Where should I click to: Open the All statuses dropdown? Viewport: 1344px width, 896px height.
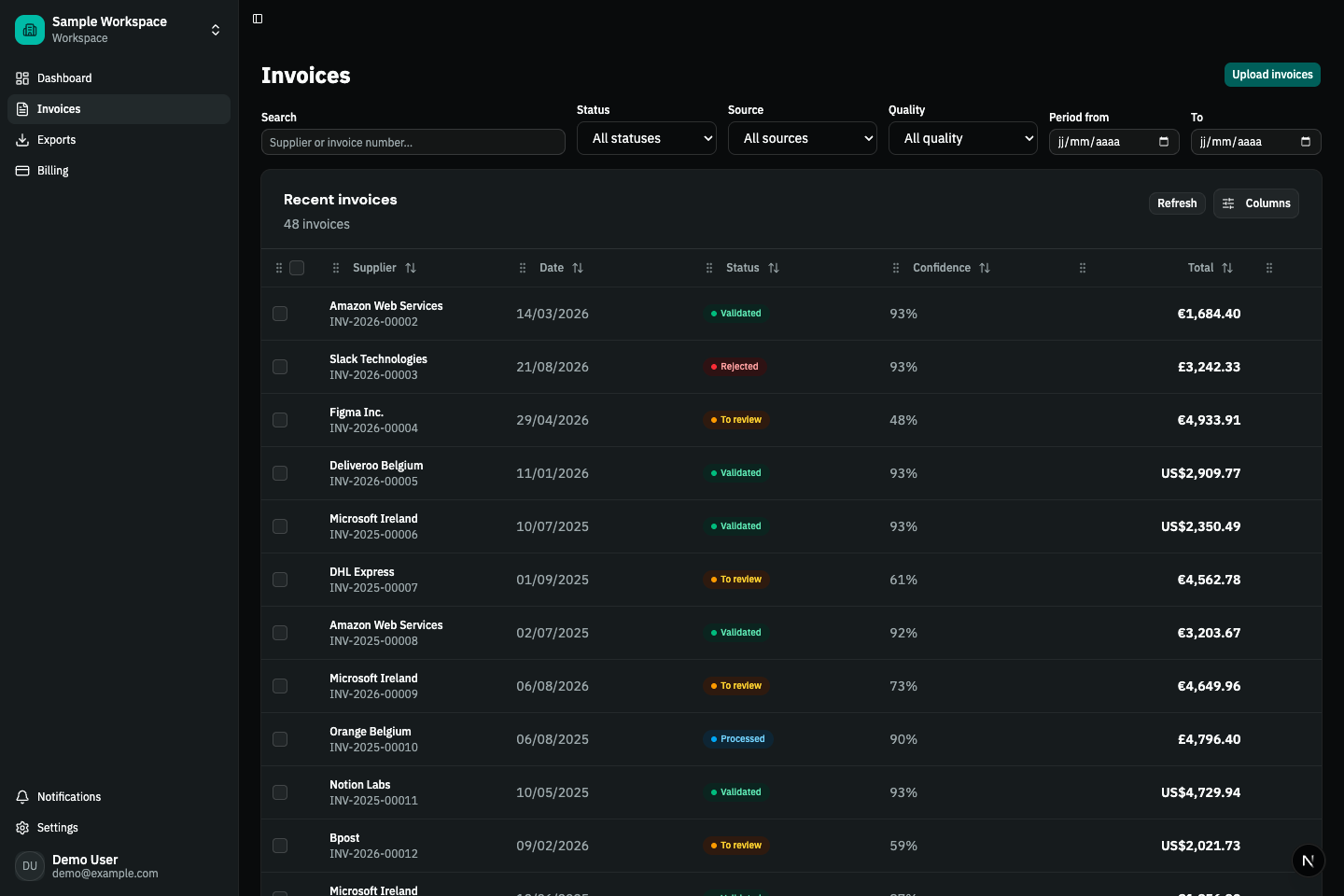[647, 138]
